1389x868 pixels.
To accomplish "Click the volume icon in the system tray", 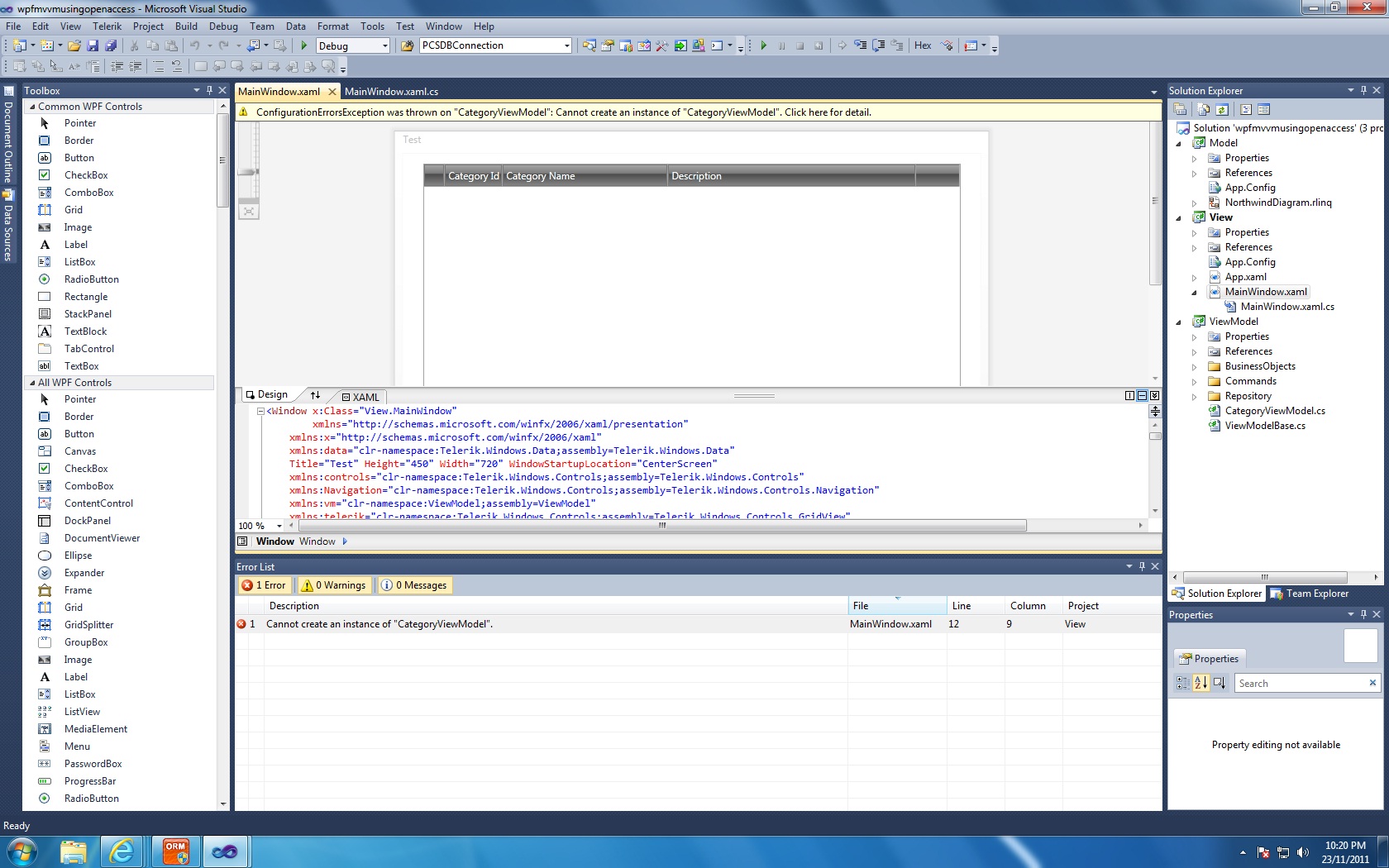I will [1303, 852].
